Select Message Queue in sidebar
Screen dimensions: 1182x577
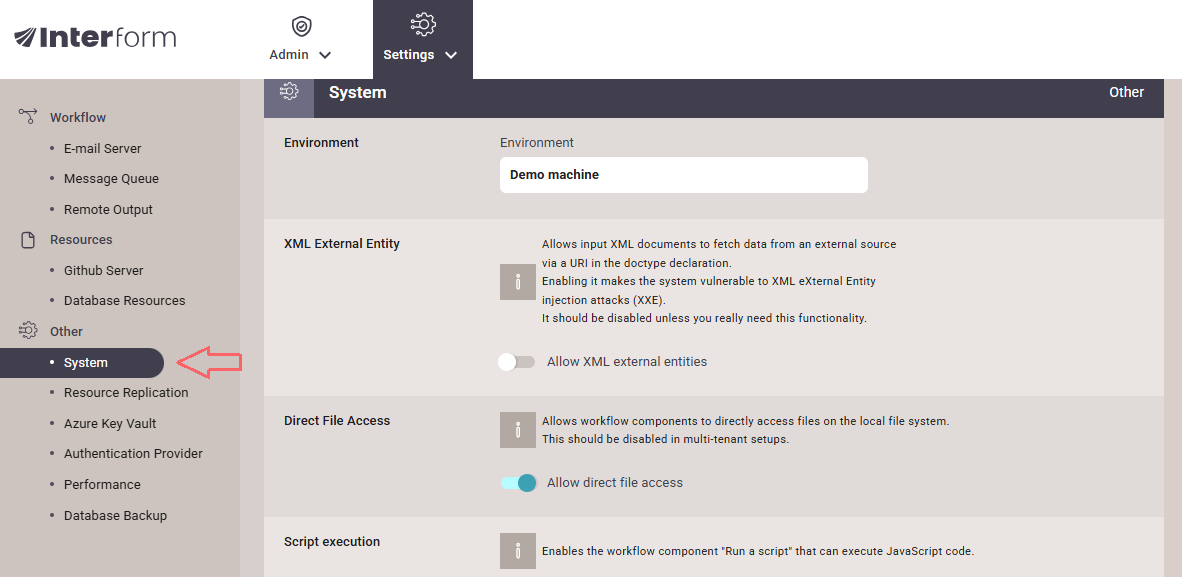click(x=111, y=179)
